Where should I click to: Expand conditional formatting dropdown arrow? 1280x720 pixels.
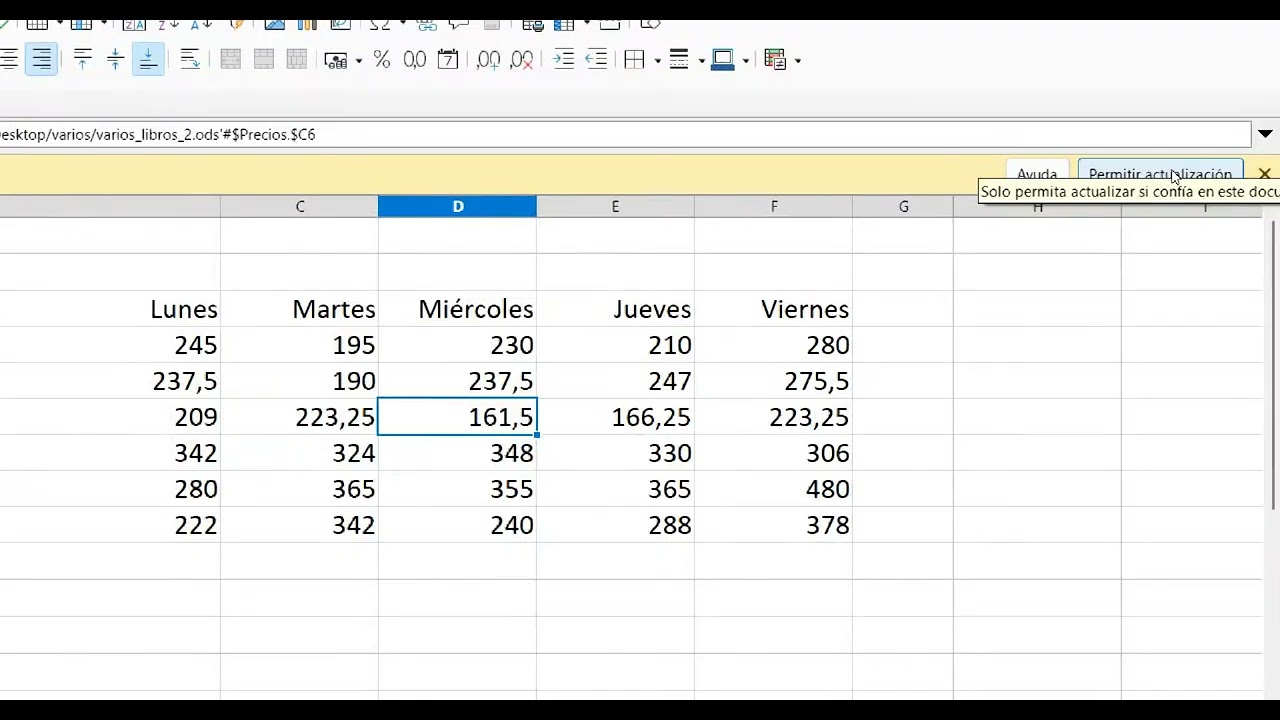798,61
